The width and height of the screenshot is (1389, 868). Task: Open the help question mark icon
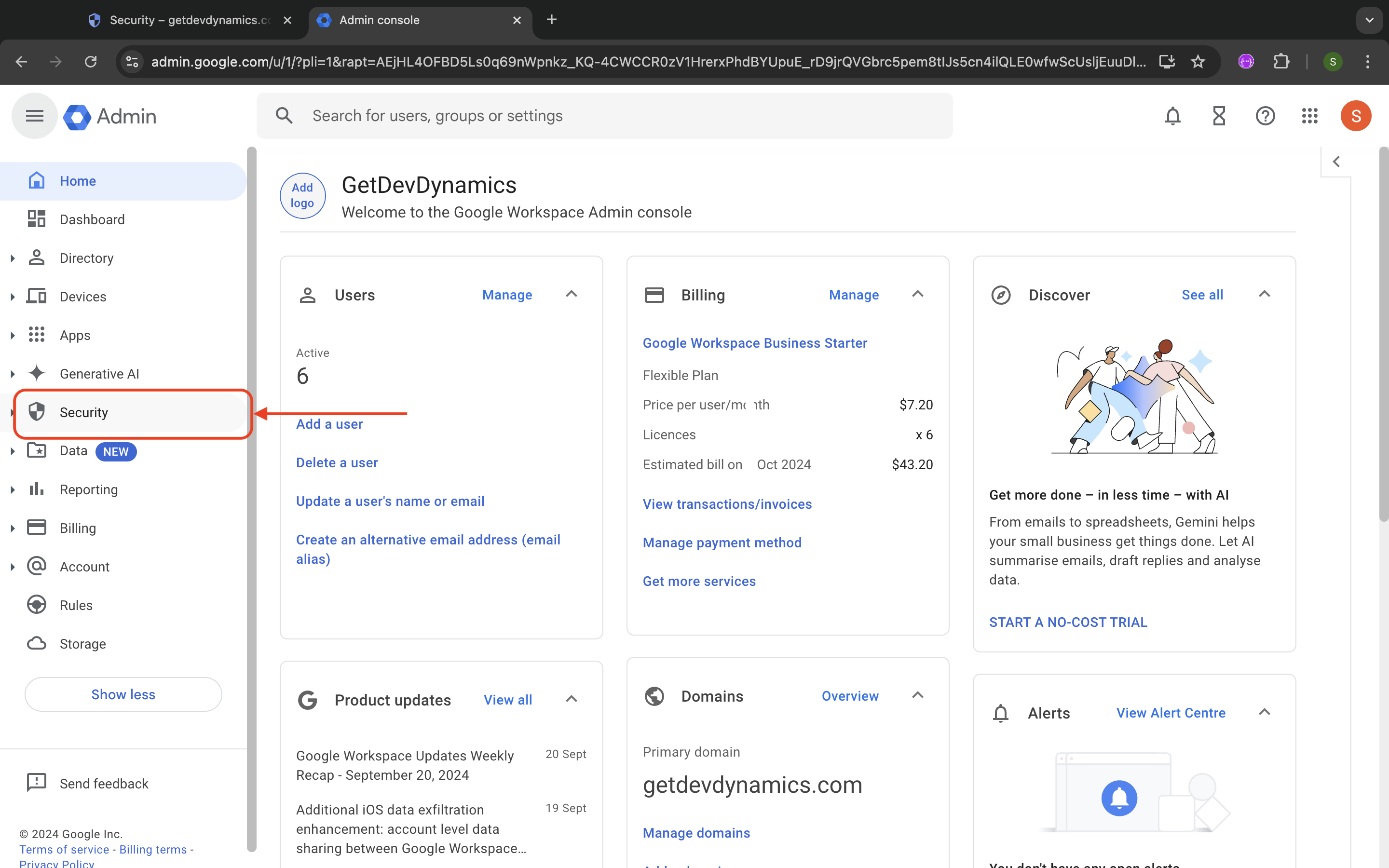click(x=1265, y=116)
